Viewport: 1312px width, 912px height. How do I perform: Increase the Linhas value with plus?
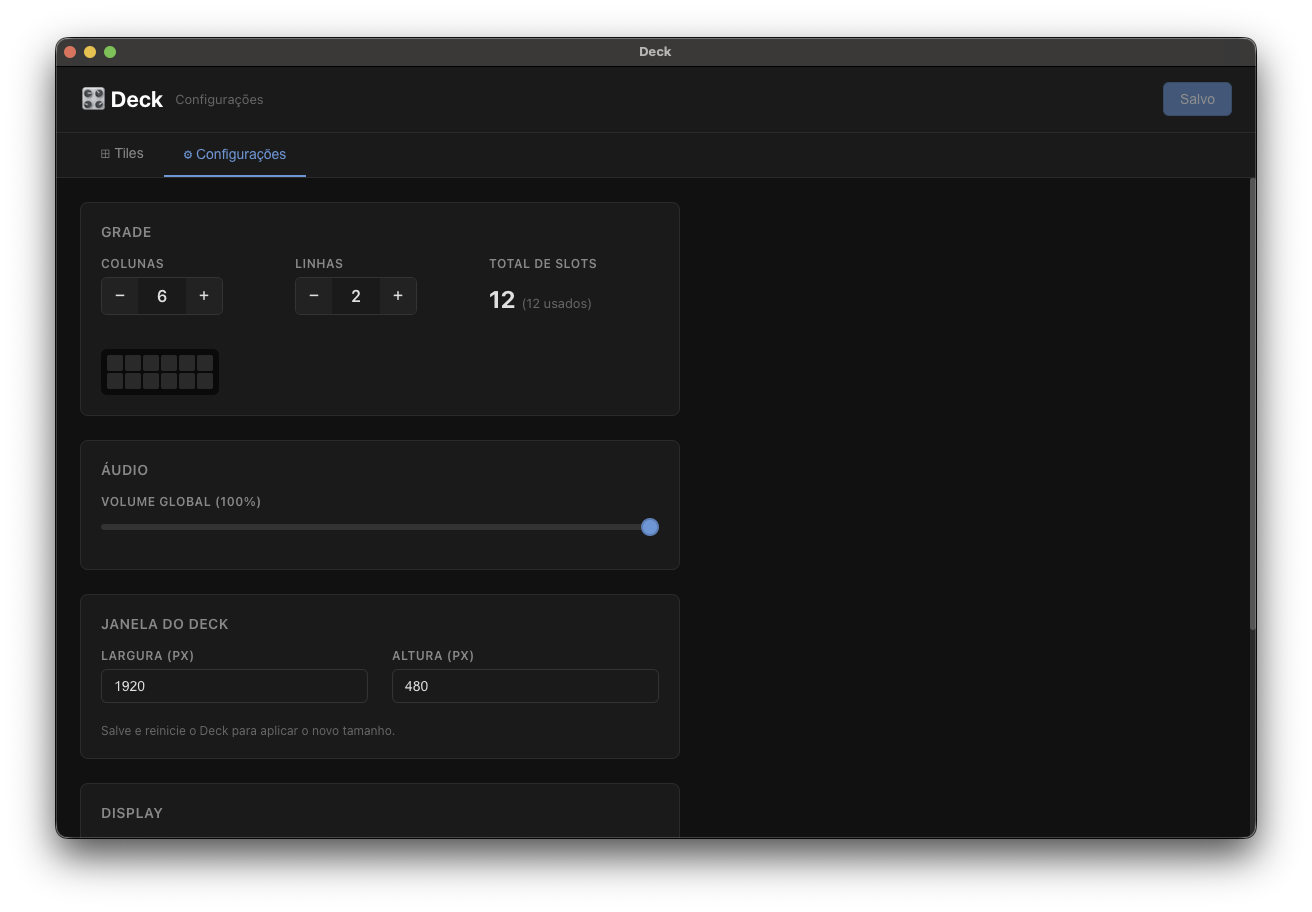[x=398, y=296]
